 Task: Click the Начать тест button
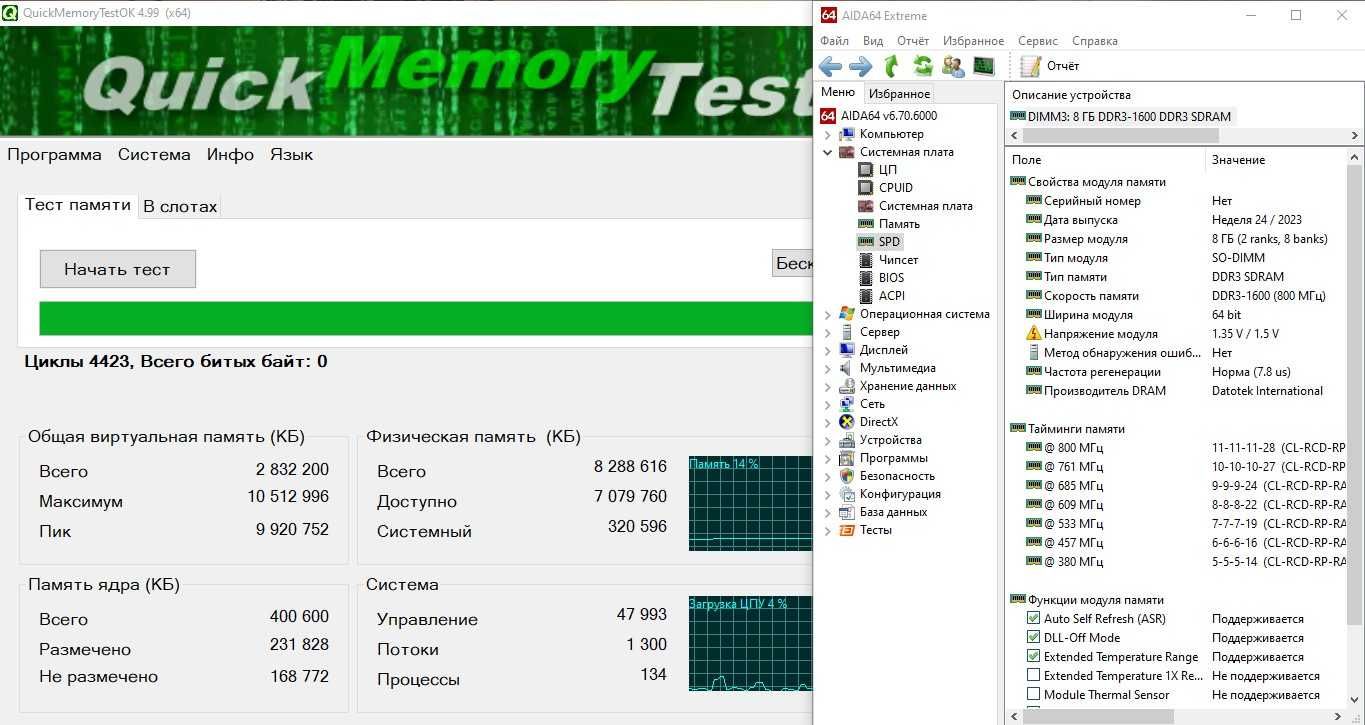[117, 269]
